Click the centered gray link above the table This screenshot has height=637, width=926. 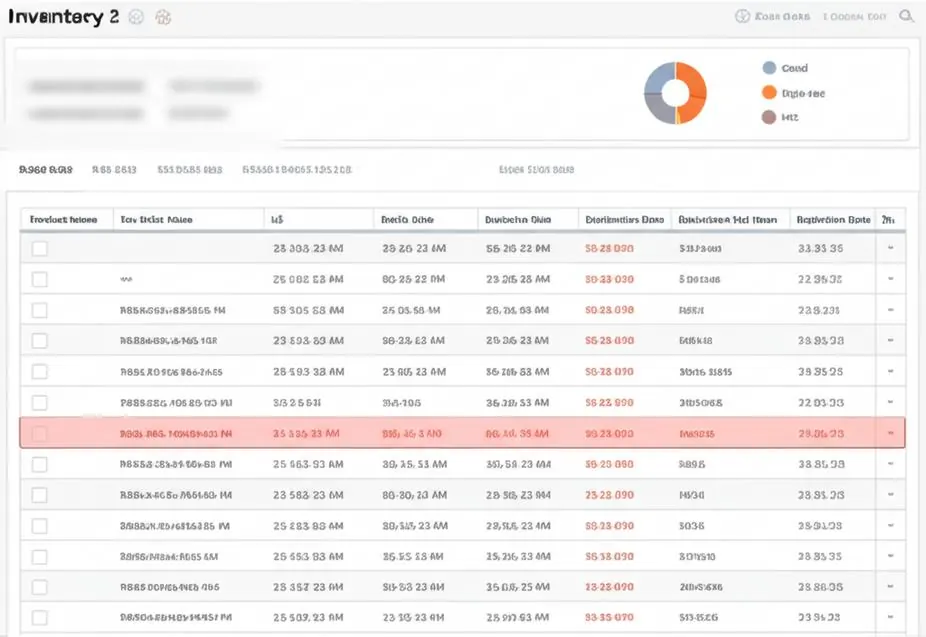pyautogui.click(x=536, y=169)
